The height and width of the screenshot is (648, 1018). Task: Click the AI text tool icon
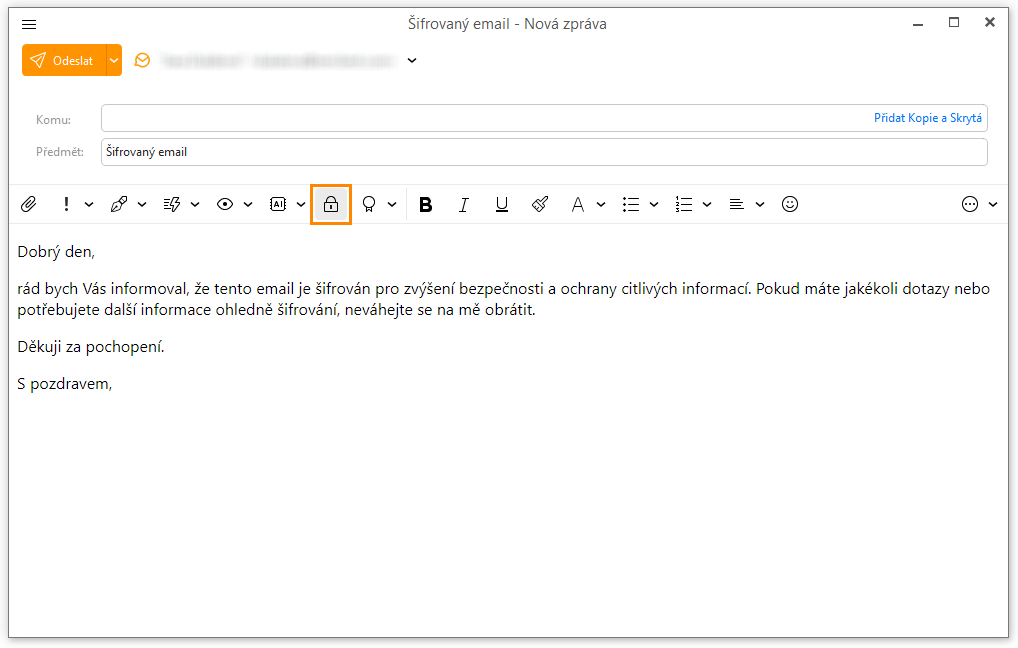(278, 204)
